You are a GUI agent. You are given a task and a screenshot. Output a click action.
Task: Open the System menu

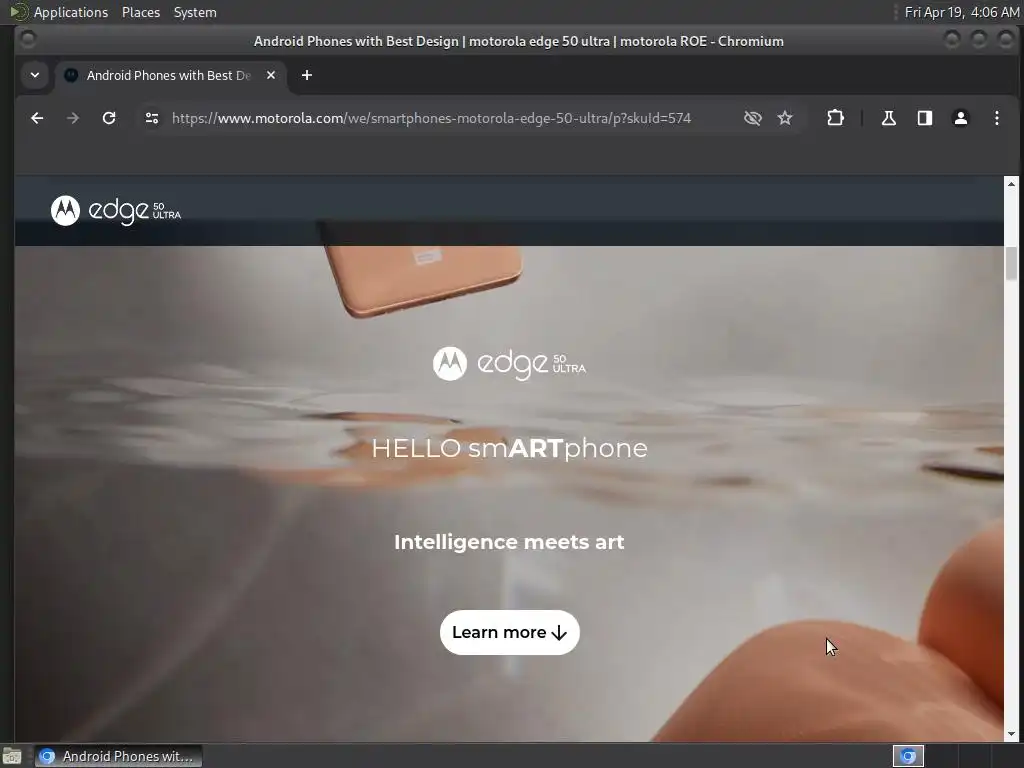pyautogui.click(x=195, y=12)
